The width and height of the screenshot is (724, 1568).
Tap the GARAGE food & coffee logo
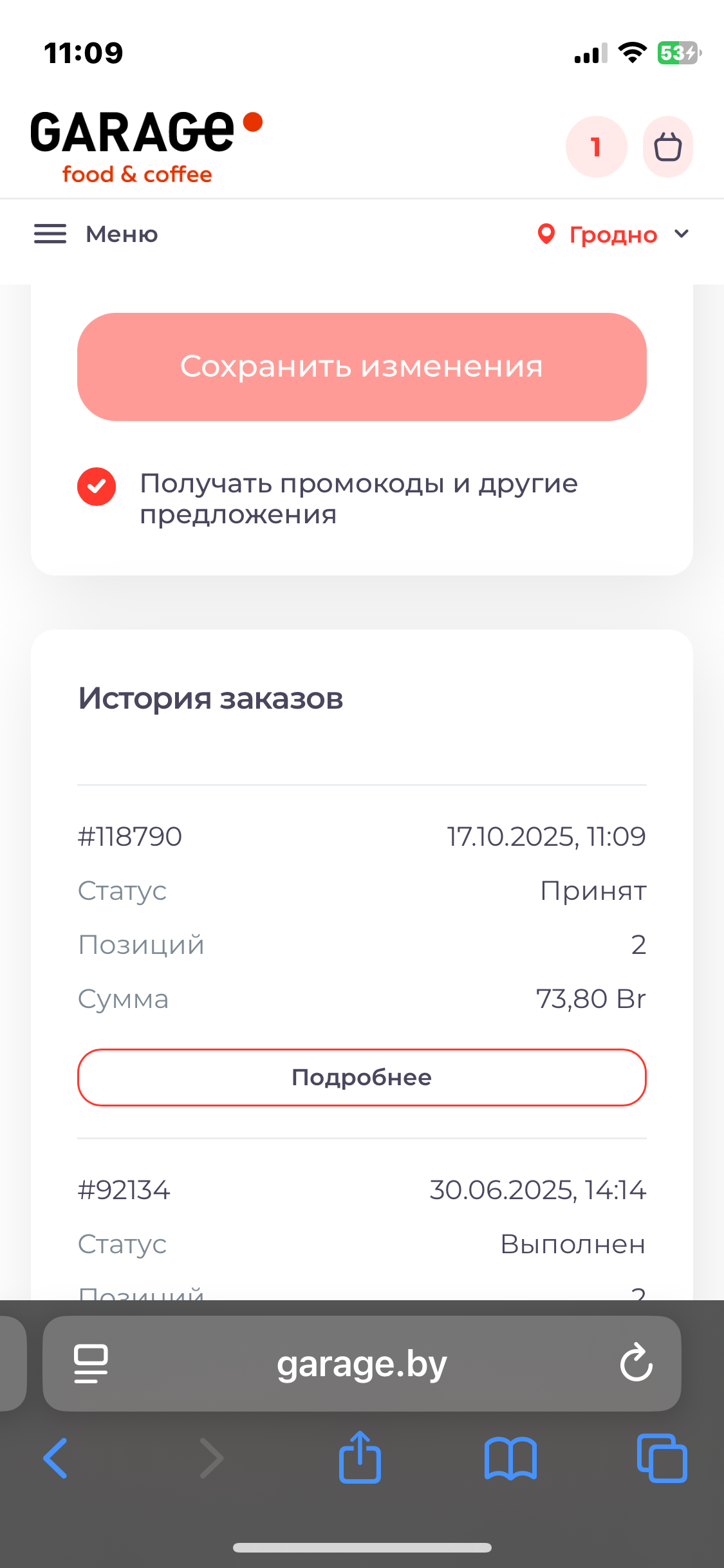[145, 147]
